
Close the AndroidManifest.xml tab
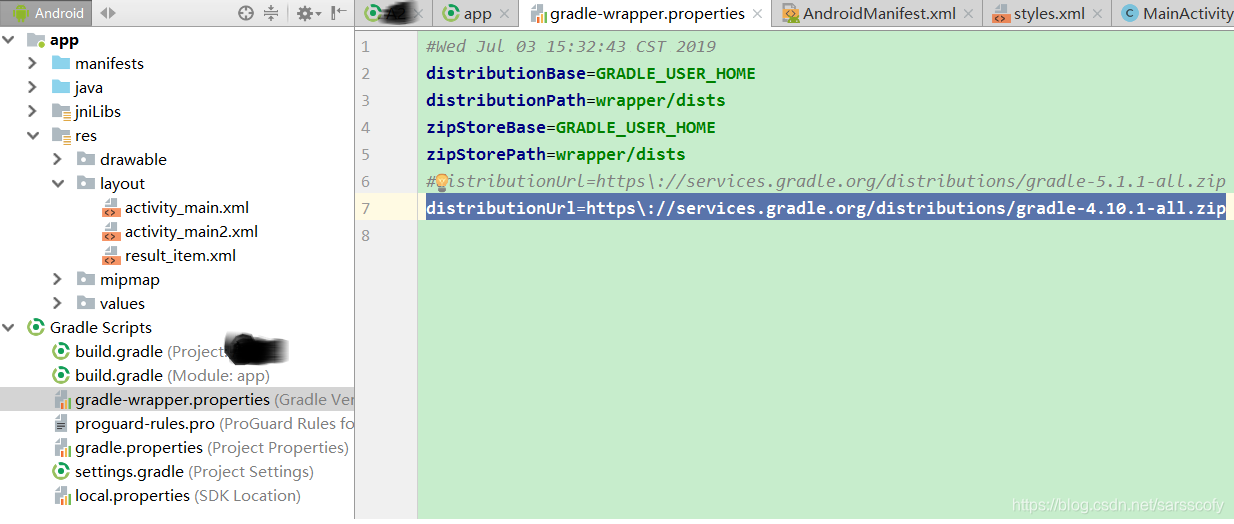tap(968, 14)
